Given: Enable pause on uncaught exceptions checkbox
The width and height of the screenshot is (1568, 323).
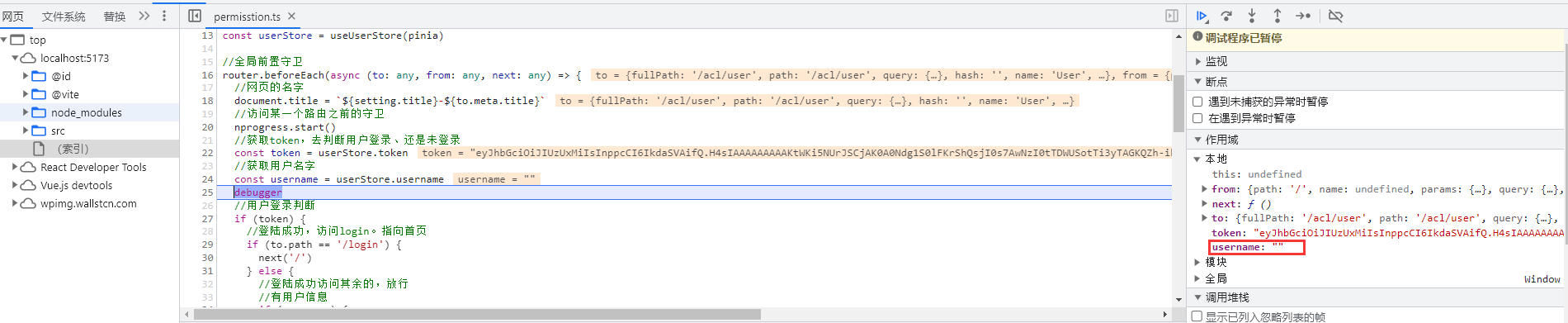Looking at the screenshot, I should coord(1197,102).
